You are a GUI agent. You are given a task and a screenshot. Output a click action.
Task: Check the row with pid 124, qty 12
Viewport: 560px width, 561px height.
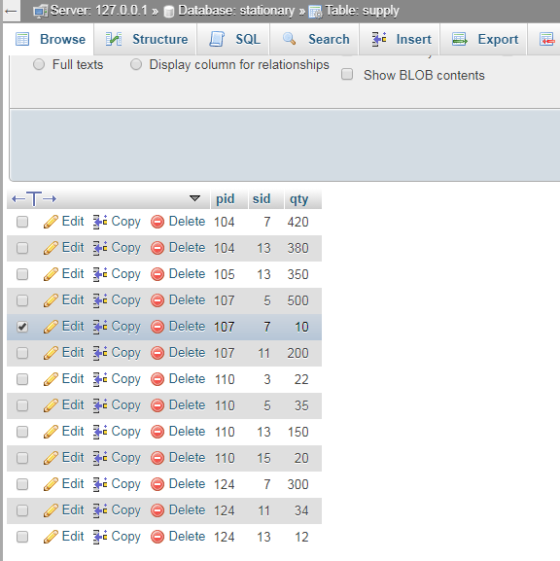click(22, 536)
